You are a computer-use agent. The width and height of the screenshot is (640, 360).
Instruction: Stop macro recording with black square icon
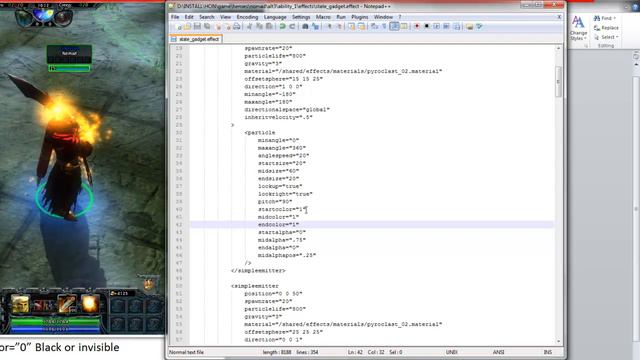click(427, 27)
